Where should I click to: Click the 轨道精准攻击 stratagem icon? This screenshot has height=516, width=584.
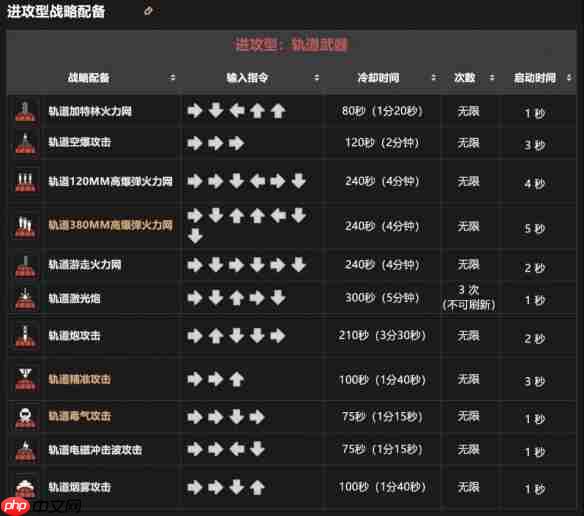pyautogui.click(x=25, y=380)
